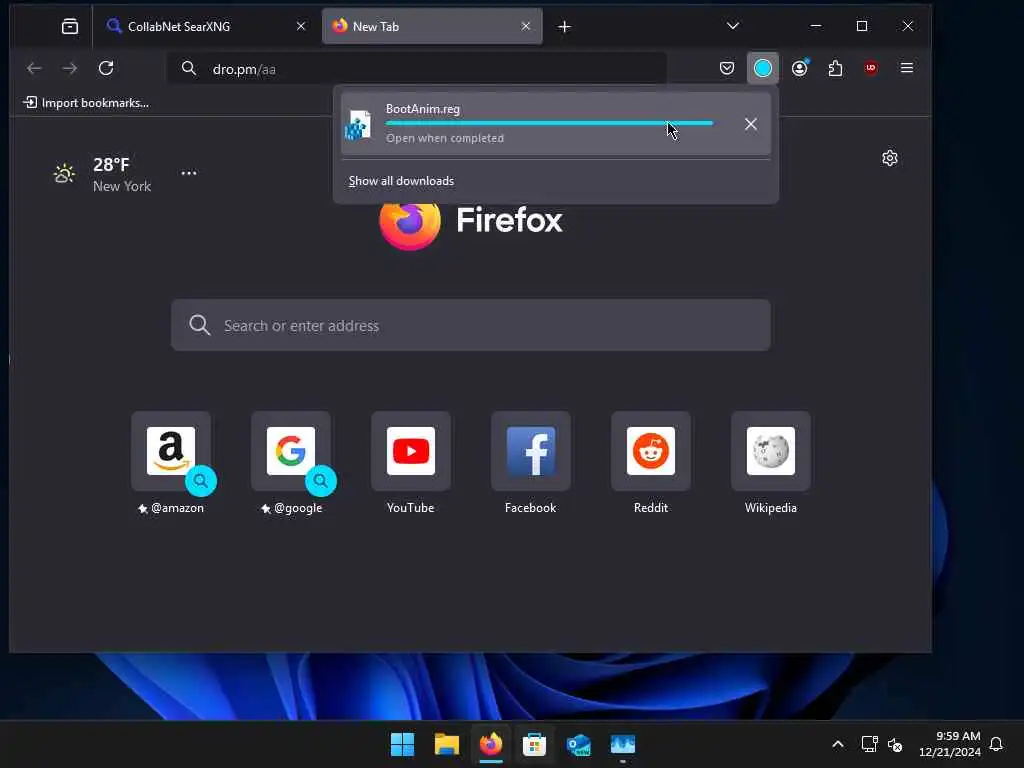Open the network status tray icon
Viewport: 1024px width, 768px height.
(x=869, y=744)
